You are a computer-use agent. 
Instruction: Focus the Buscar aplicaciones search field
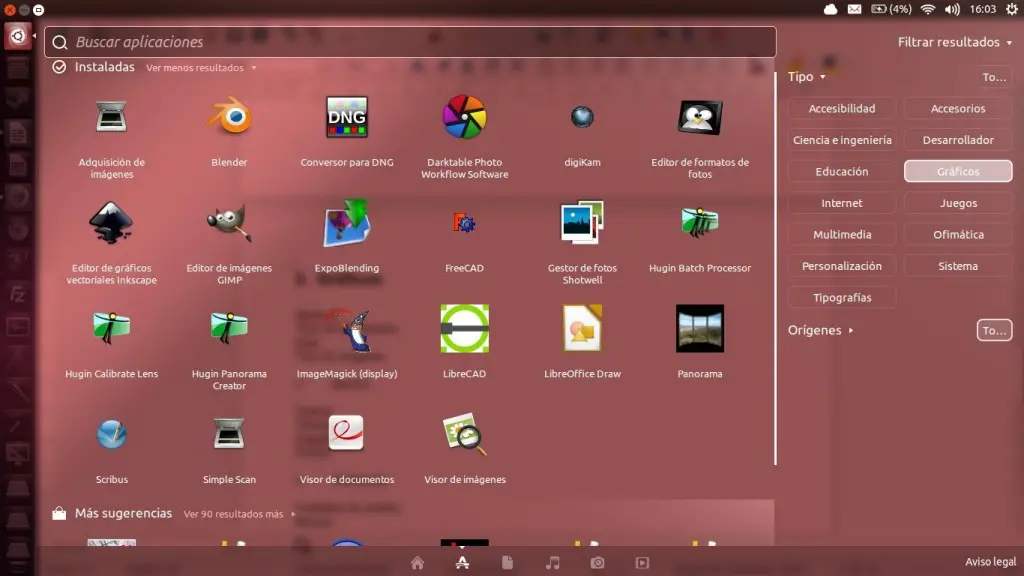[410, 42]
